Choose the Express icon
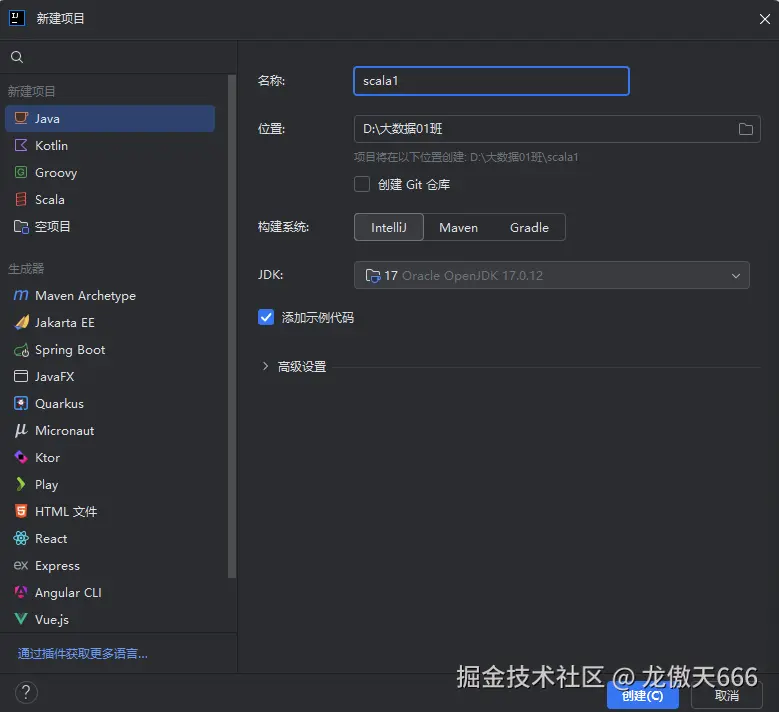Viewport: 779px width, 712px height. 21,565
